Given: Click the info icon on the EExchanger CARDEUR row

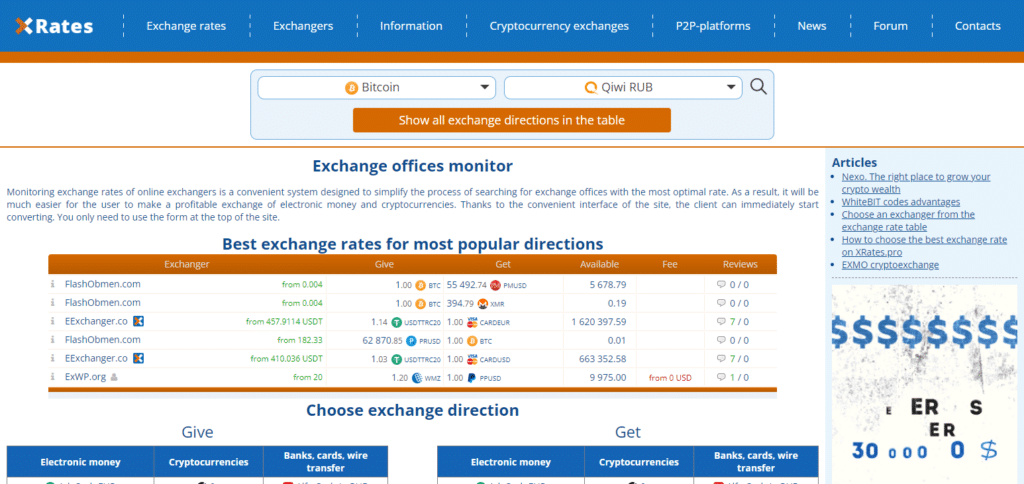Looking at the screenshot, I should click(52, 321).
